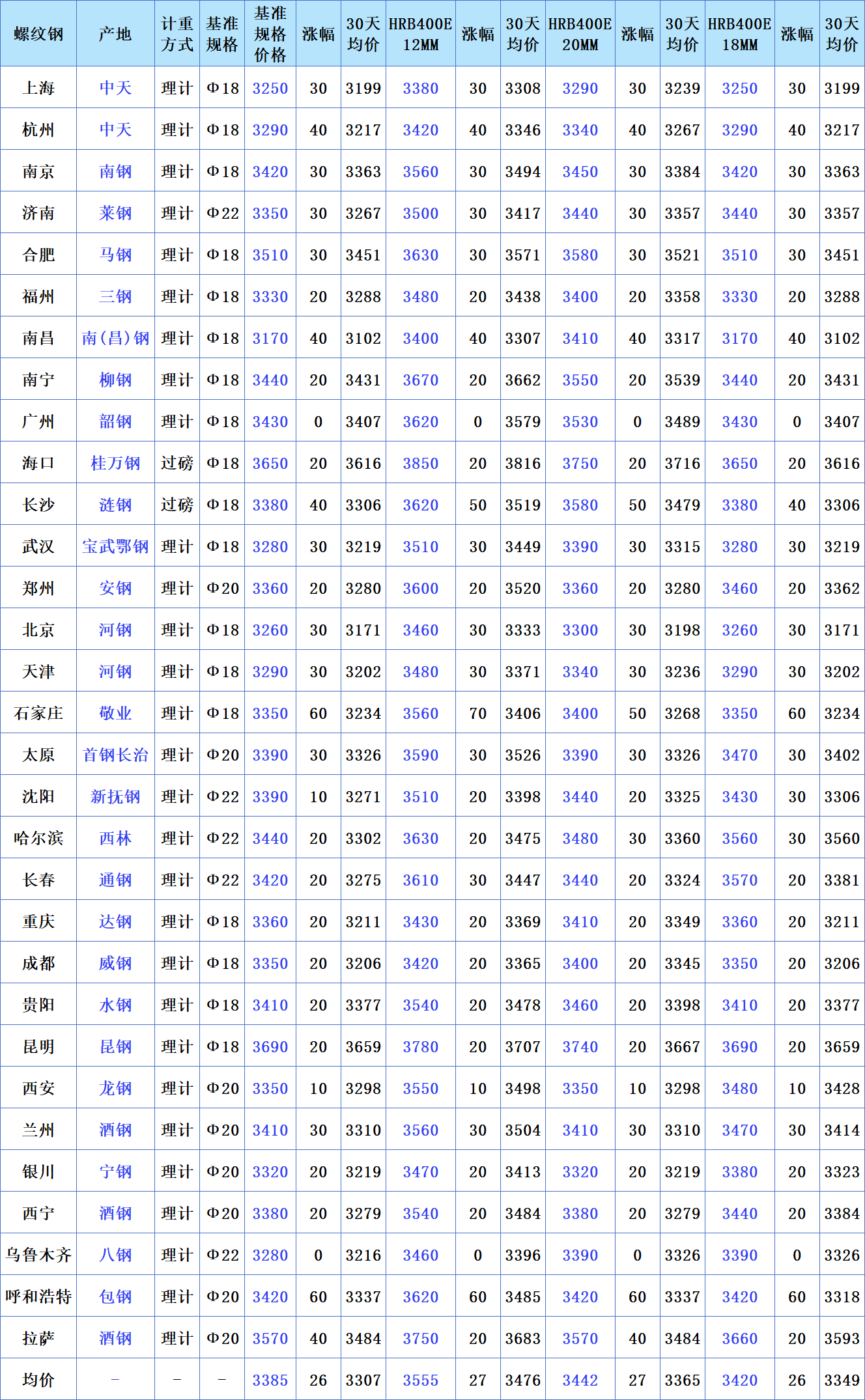This screenshot has width=865, height=1400.
Task: Click the 马钢 producer link
Action: [115, 255]
